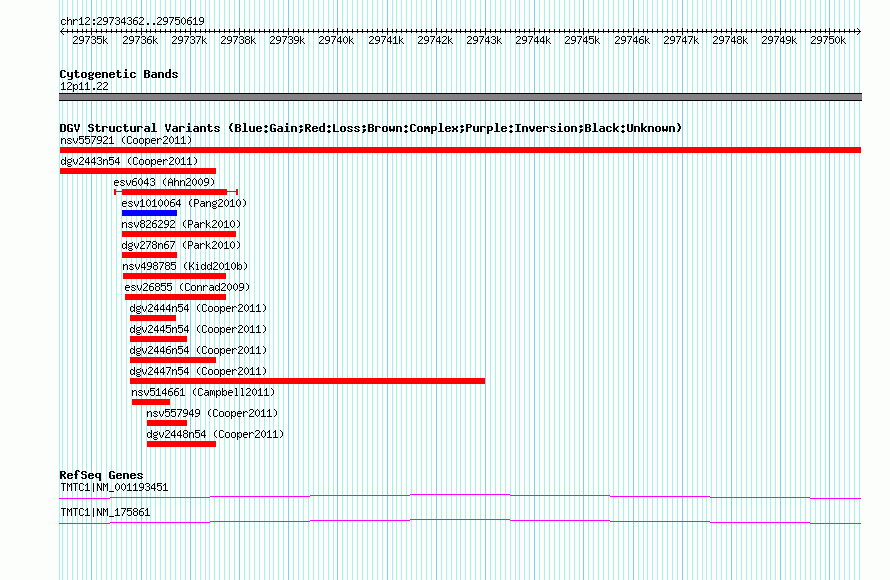Open dgv278n67 (Park2010) variant label
The image size is (890, 580).
coord(181,245)
